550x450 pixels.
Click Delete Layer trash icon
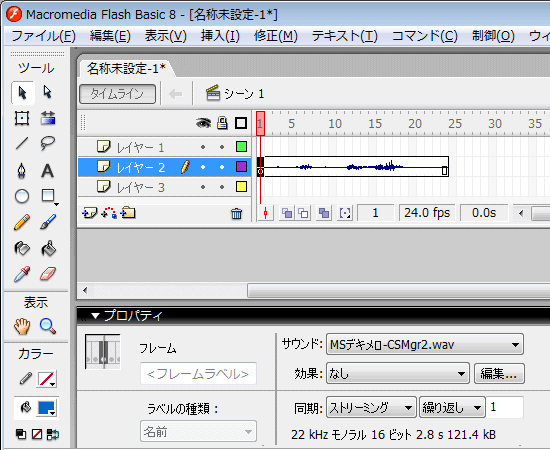tap(236, 213)
